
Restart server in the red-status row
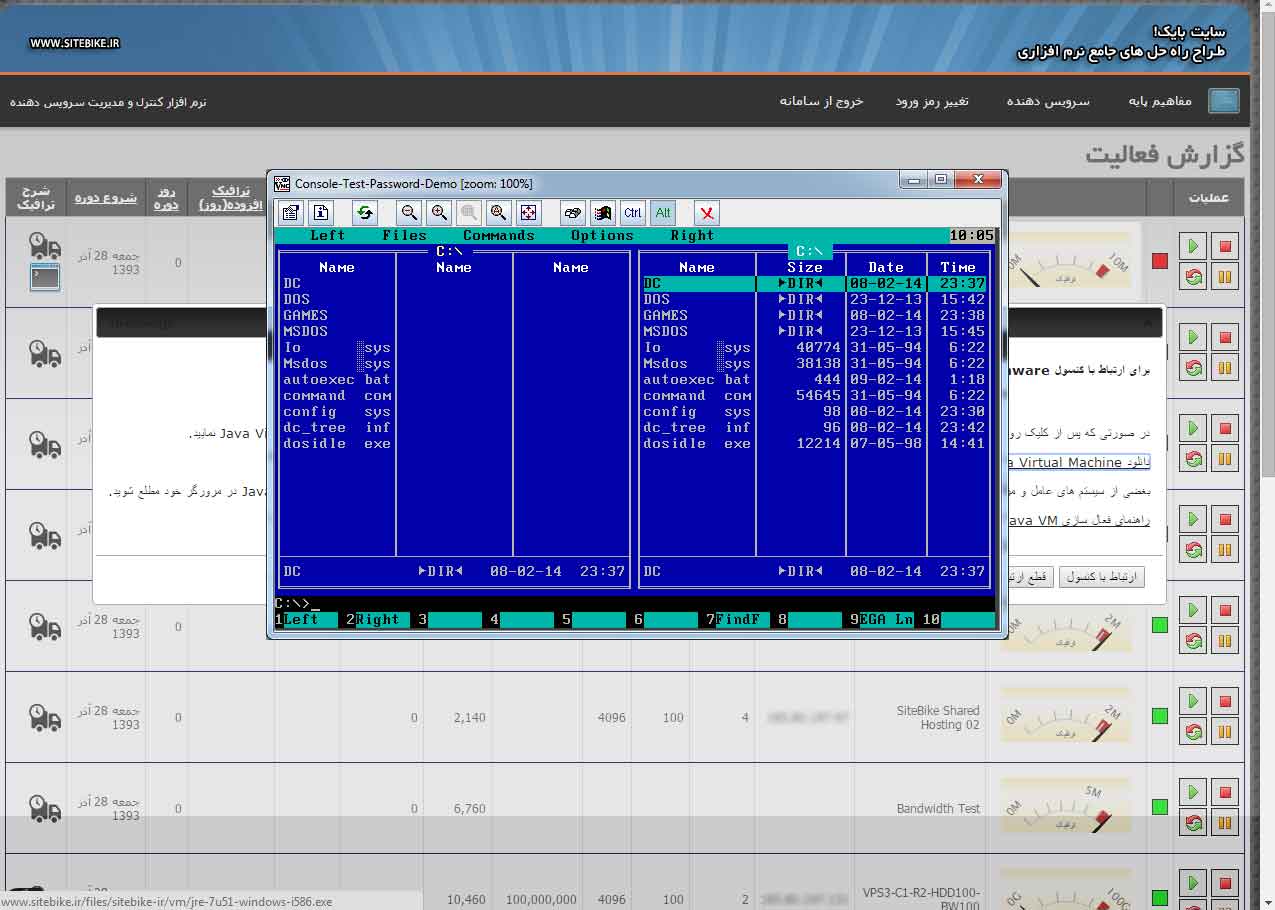click(x=1192, y=277)
